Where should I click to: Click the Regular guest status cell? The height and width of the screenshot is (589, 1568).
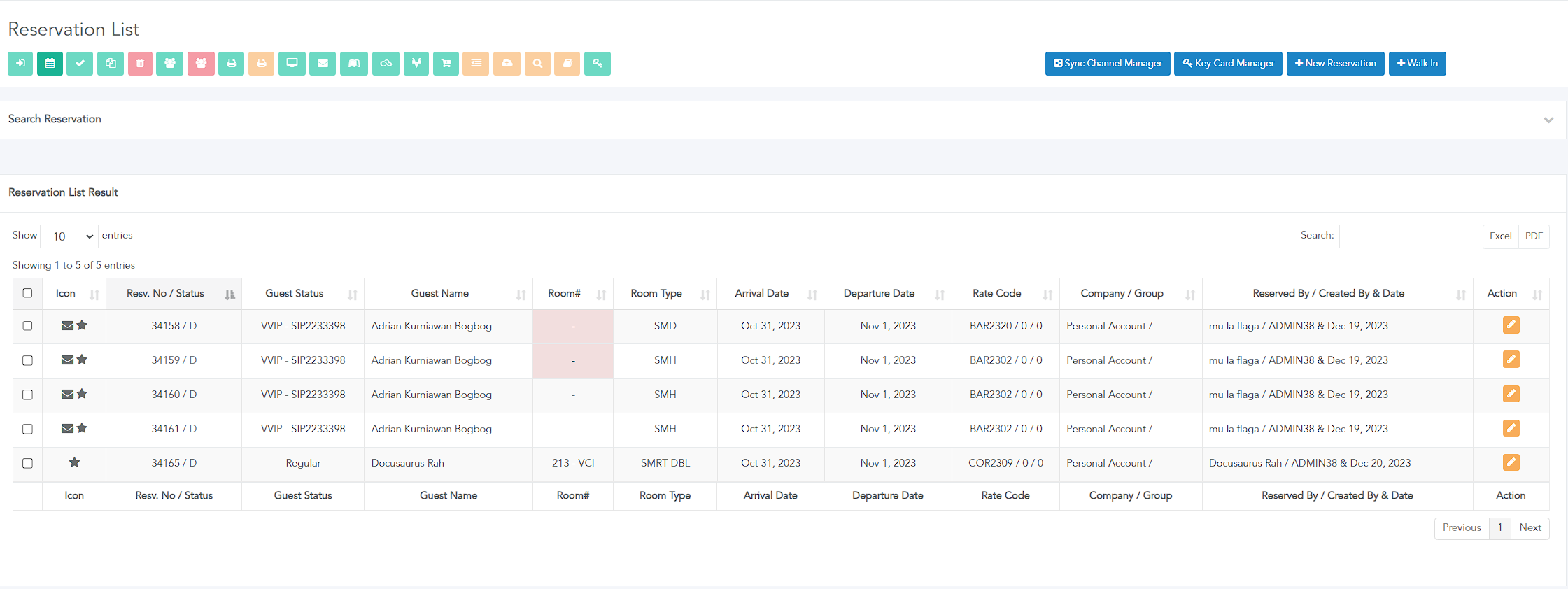303,463
